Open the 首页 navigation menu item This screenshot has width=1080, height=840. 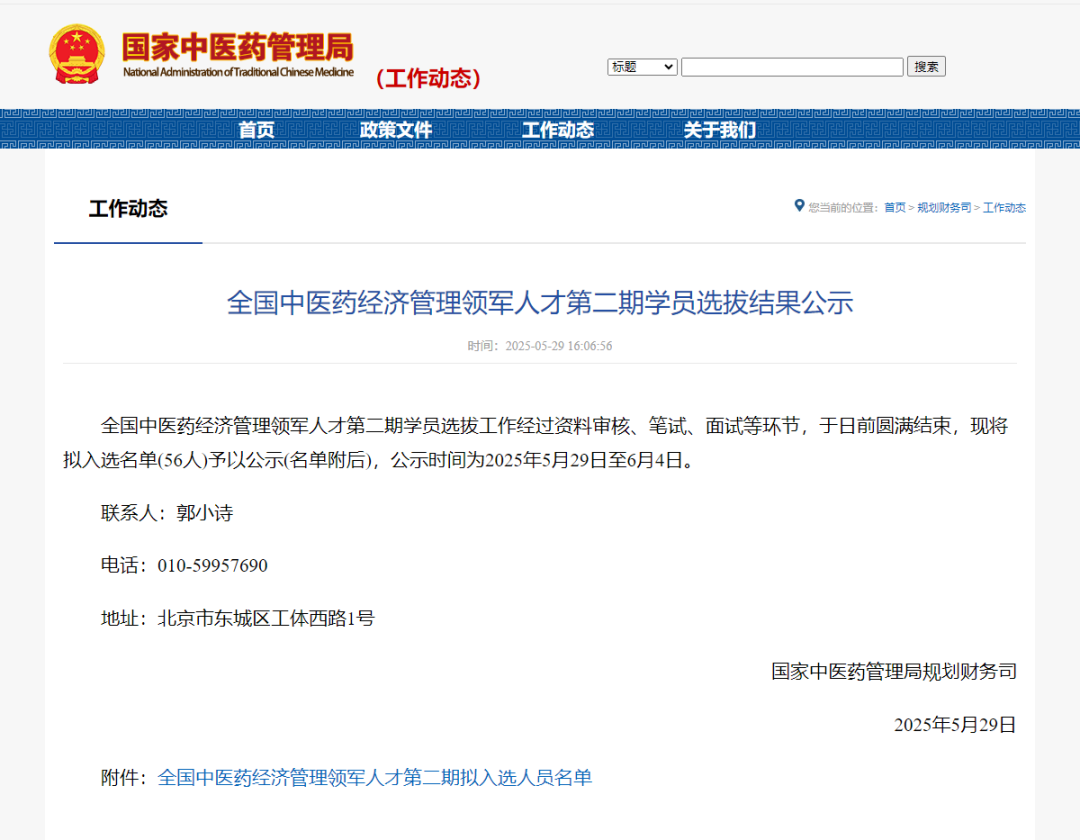click(x=256, y=129)
